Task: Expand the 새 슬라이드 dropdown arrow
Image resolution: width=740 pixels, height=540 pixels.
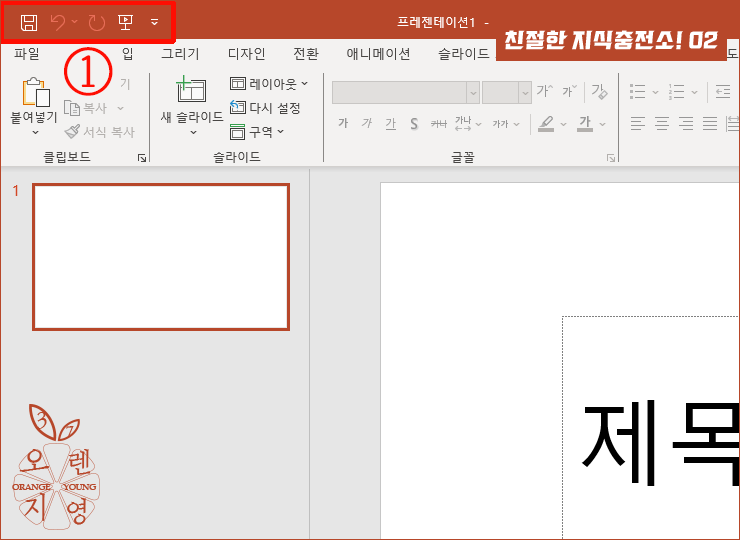Action: pos(193,133)
